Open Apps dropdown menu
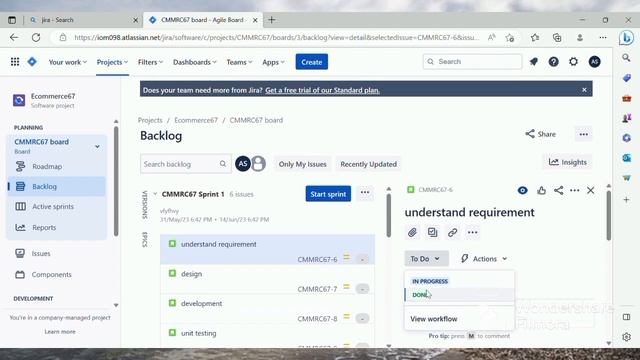Viewport: 640px width, 360px height. (x=273, y=62)
